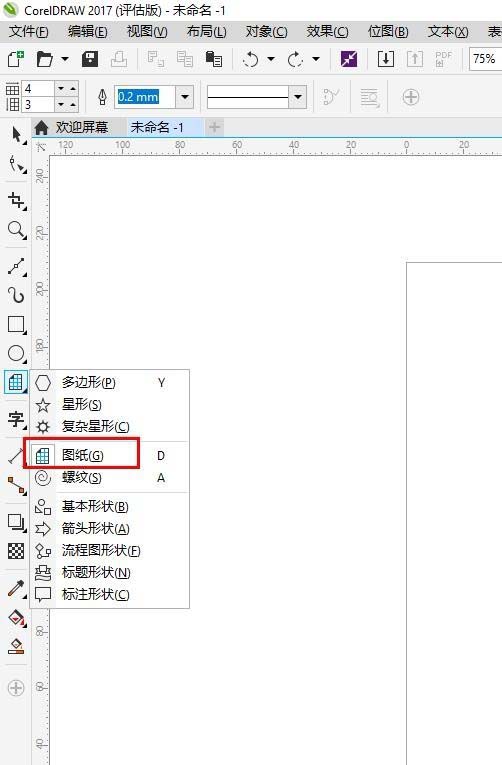Select the Artistic media tool
This screenshot has width=502, height=765.
point(17,295)
